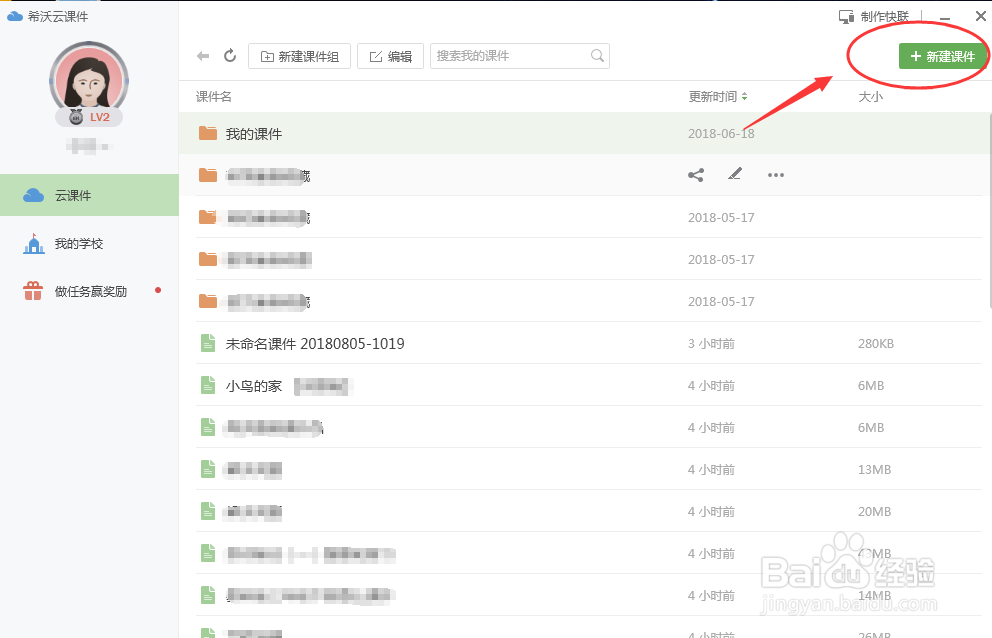Viewport: 992px width, 638px height.
Task: Select the 云课件 cloud icon in the sidebar
Action: (32, 194)
